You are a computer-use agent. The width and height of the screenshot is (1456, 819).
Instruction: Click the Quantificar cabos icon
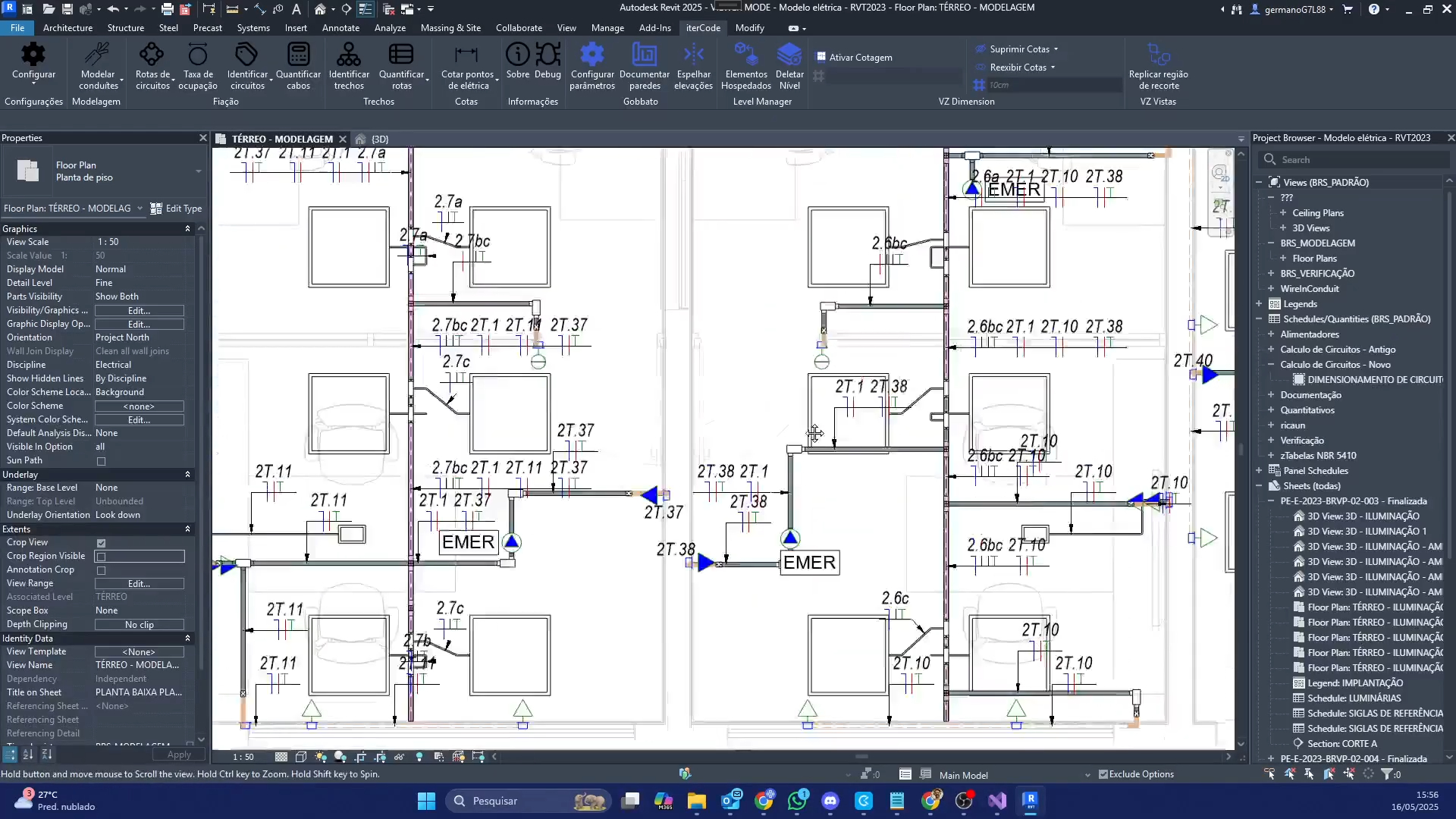(298, 55)
